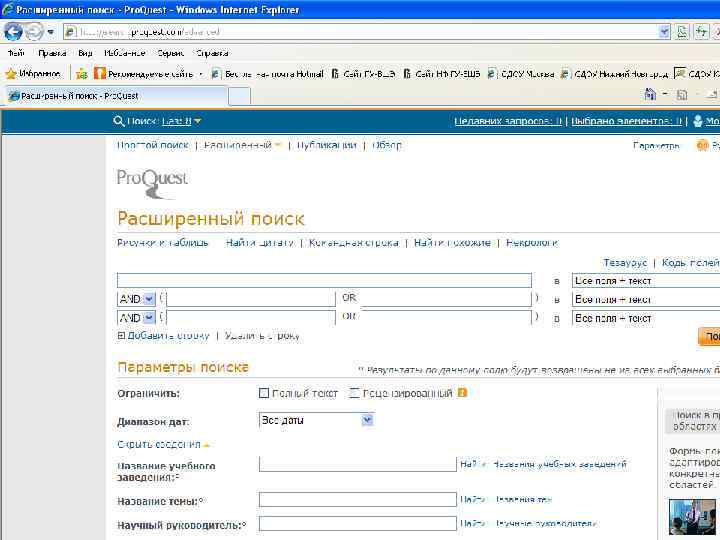Open a new blank browser tab
The image size is (720, 540).
(239, 96)
